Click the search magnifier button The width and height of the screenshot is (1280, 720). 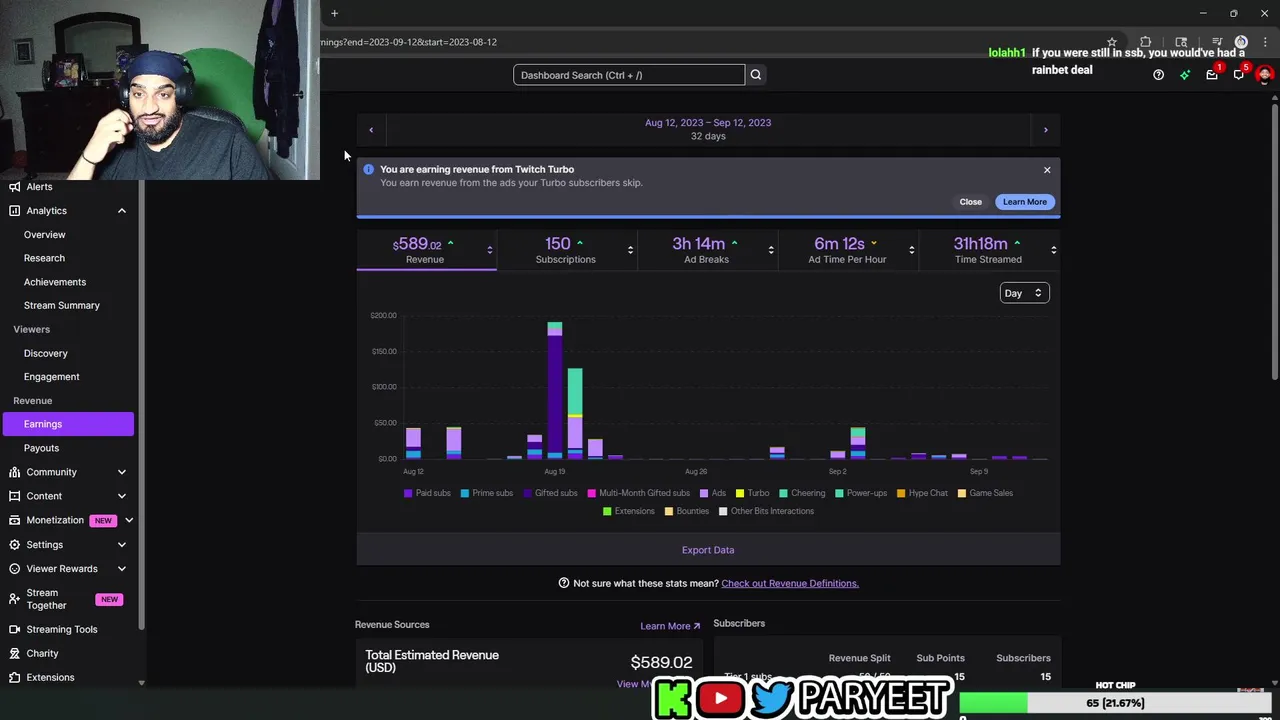756,75
